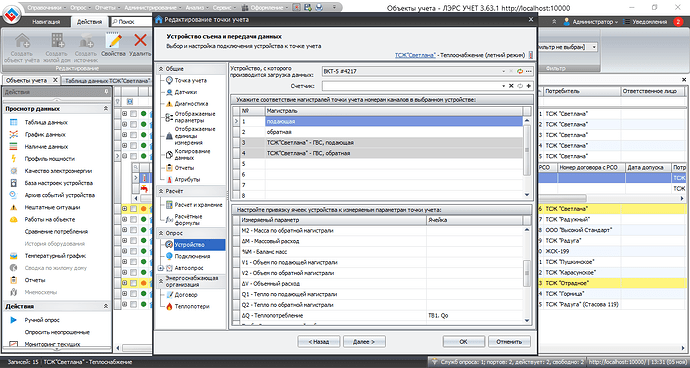Open Отображаемые параметры page
The image size is (690, 368).
coord(195,117)
